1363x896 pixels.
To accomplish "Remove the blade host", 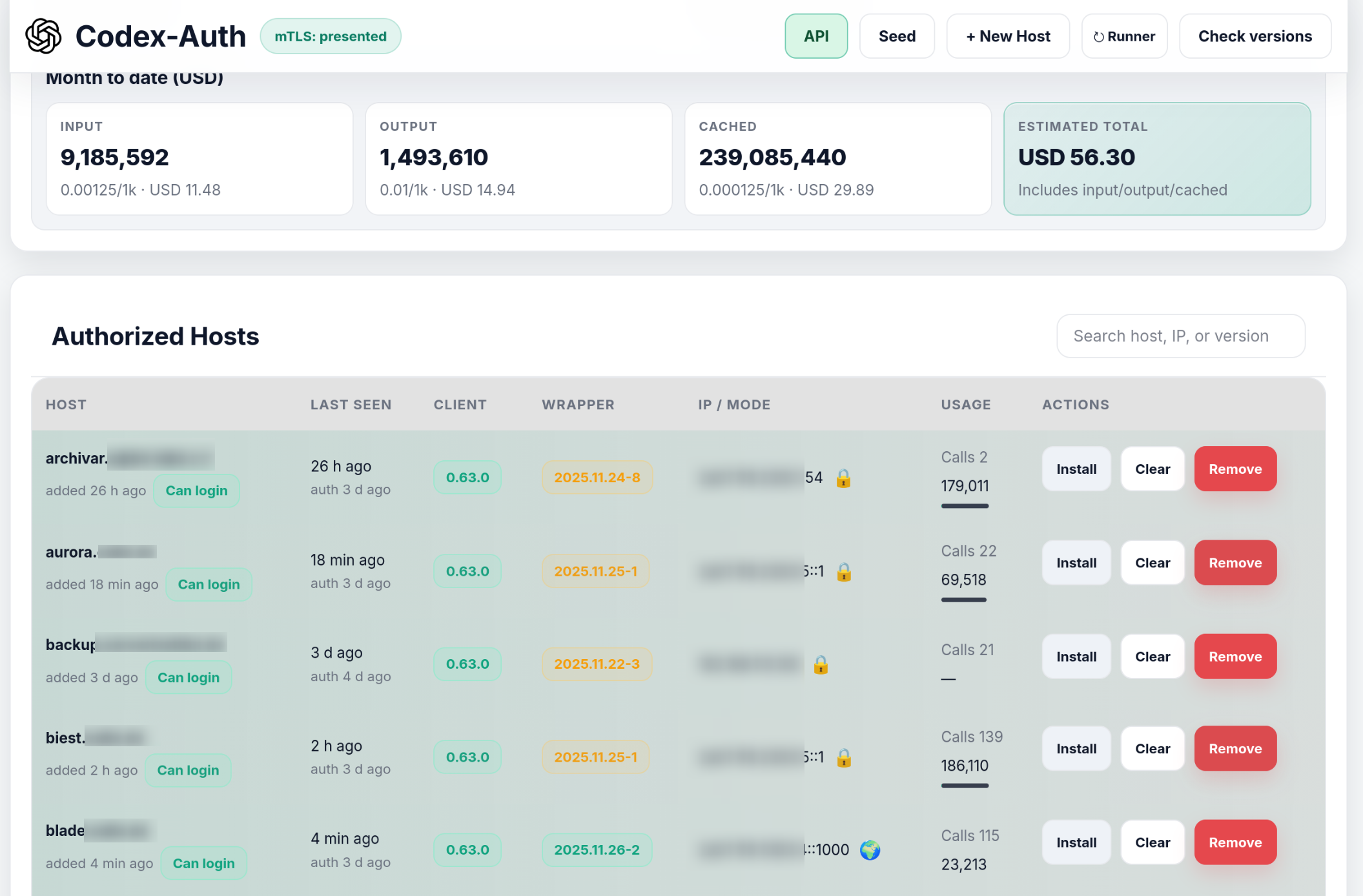I will (1235, 842).
